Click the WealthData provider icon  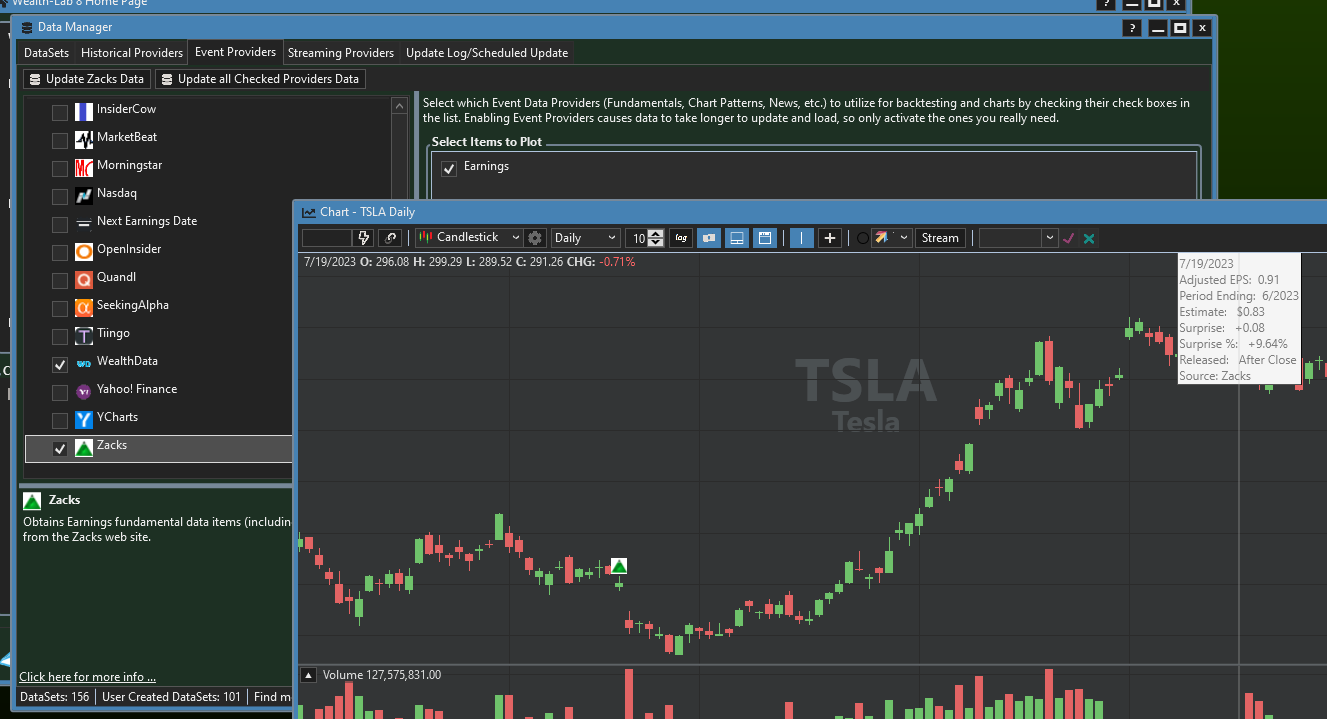coord(84,363)
